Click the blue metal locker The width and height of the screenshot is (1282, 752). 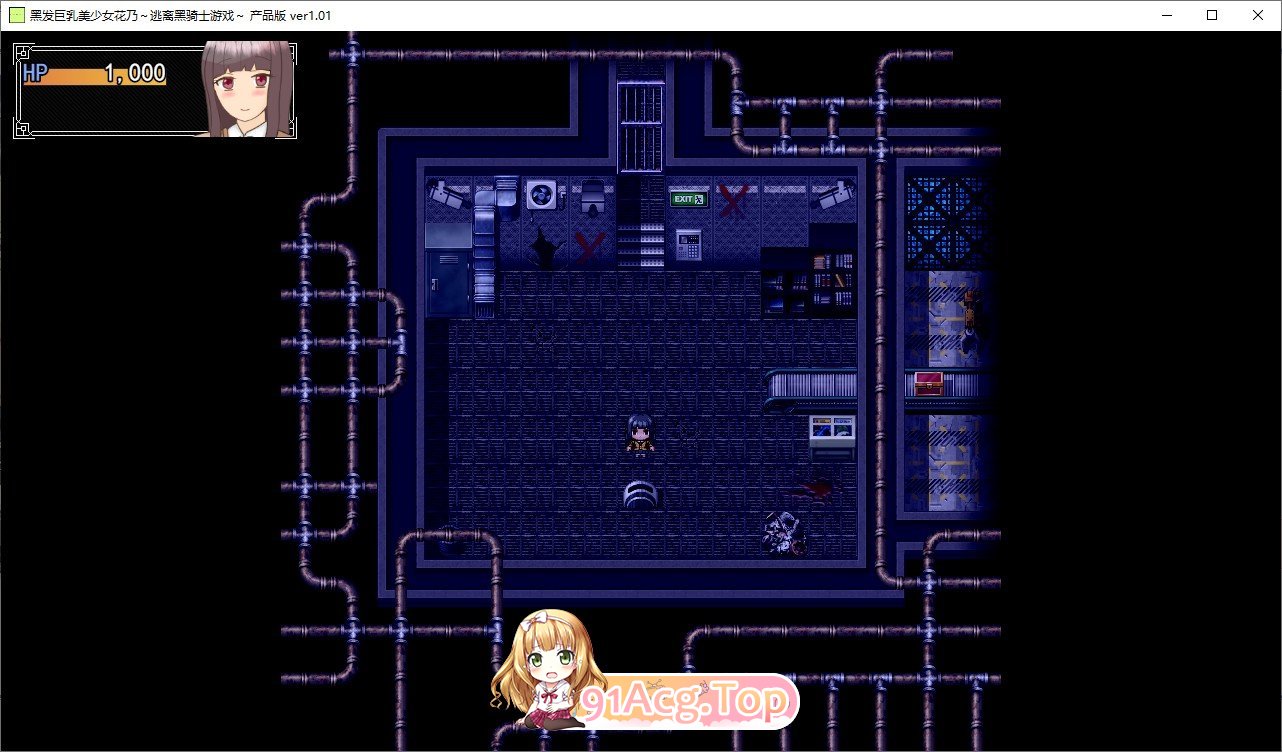pyautogui.click(x=448, y=283)
